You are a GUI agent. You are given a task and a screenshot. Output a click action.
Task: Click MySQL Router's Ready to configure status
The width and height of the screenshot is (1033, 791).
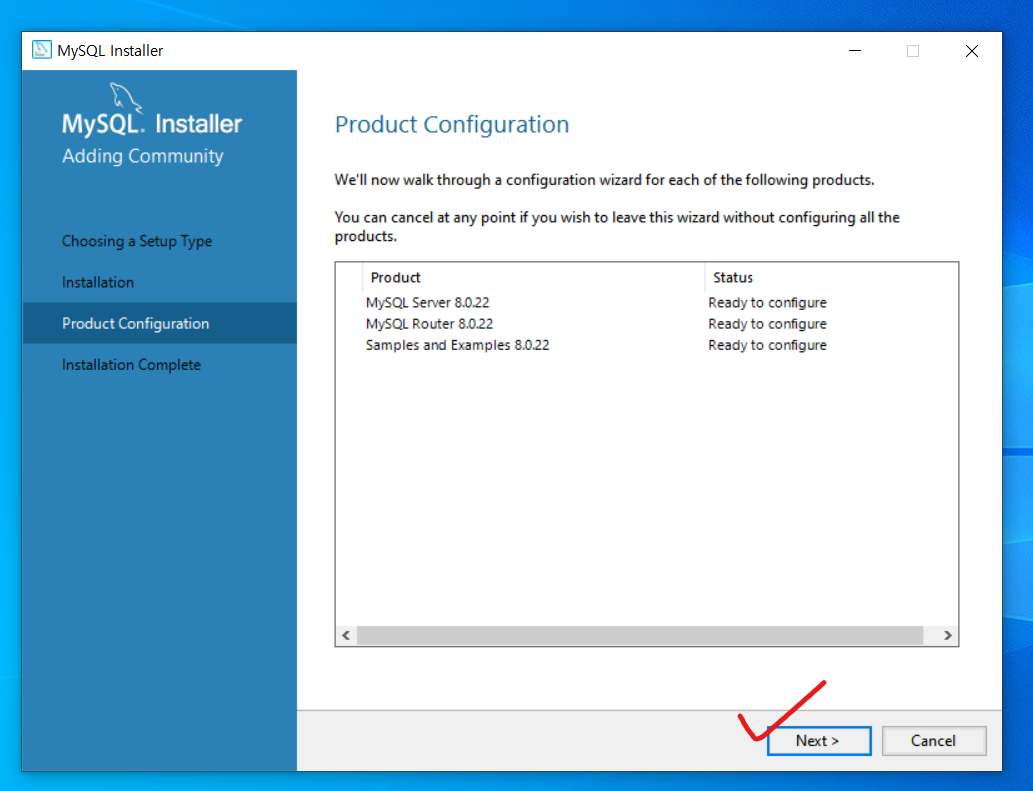(x=768, y=323)
